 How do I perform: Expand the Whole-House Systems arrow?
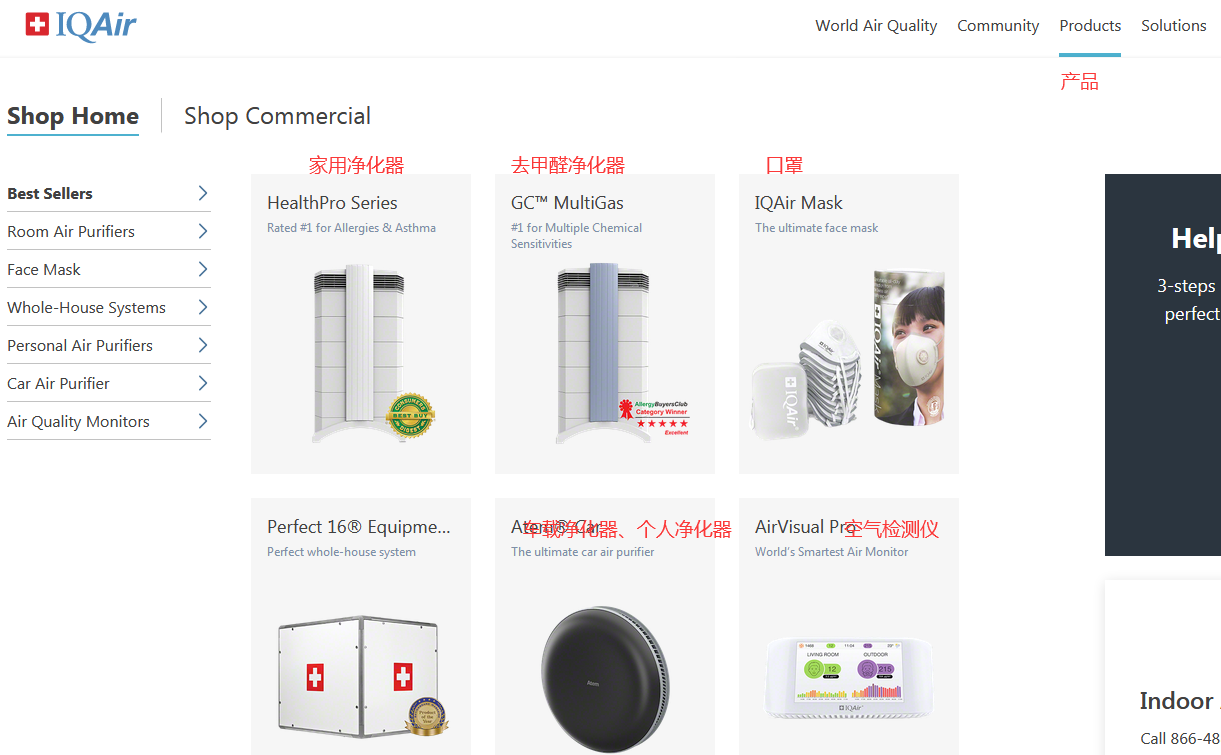pyautogui.click(x=202, y=307)
